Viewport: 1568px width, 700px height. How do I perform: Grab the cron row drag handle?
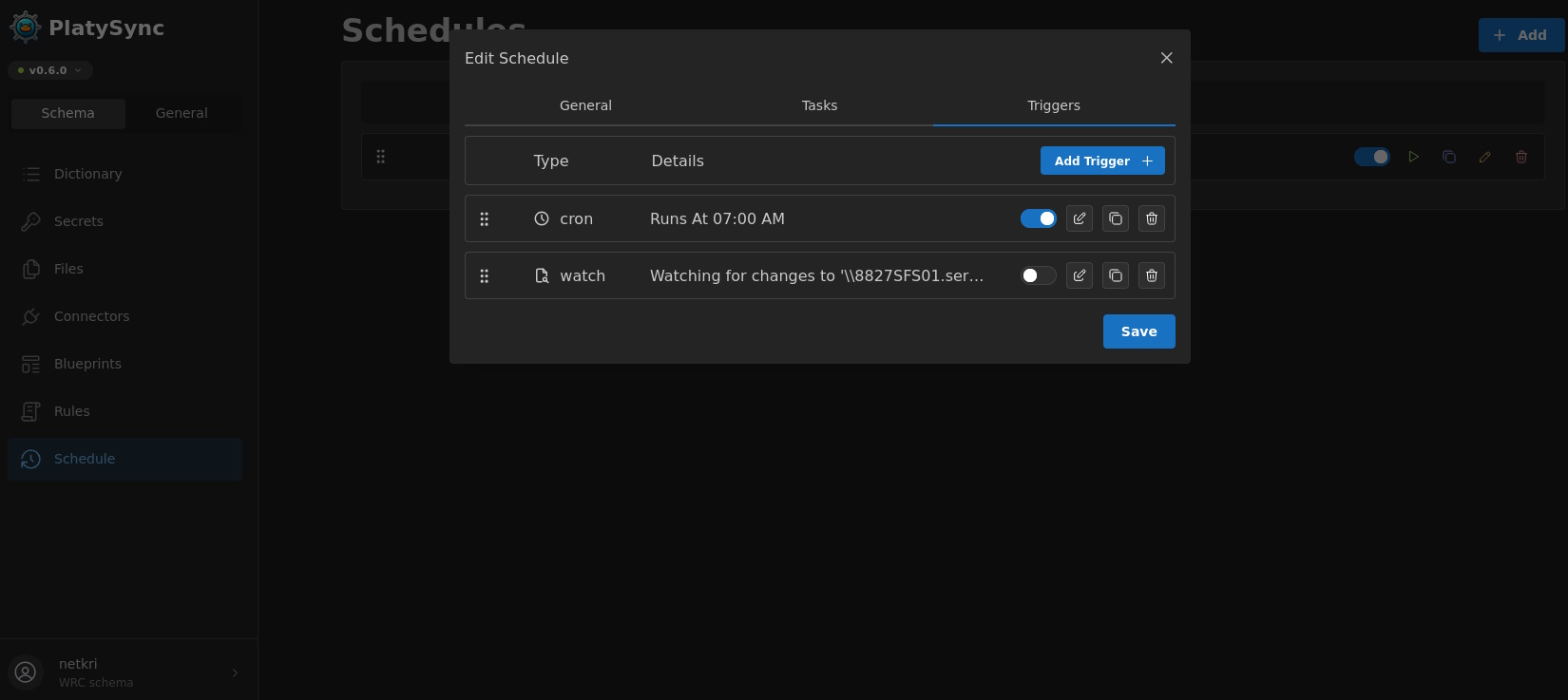(485, 218)
